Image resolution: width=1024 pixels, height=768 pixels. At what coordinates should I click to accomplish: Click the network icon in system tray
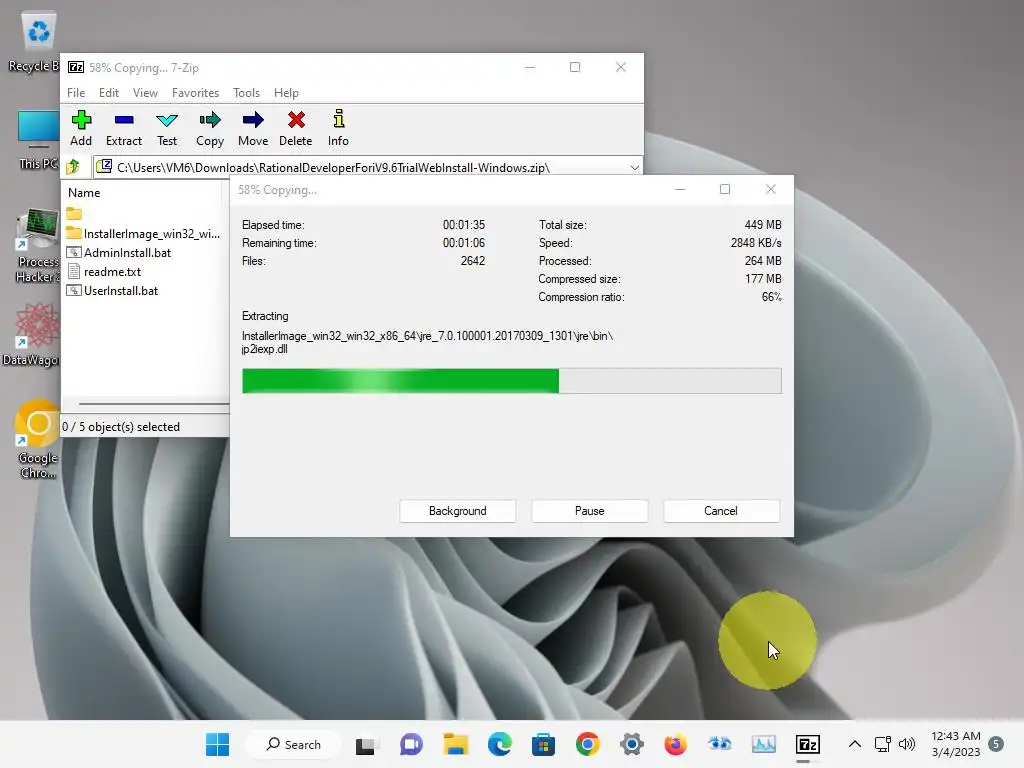pyautogui.click(x=883, y=744)
